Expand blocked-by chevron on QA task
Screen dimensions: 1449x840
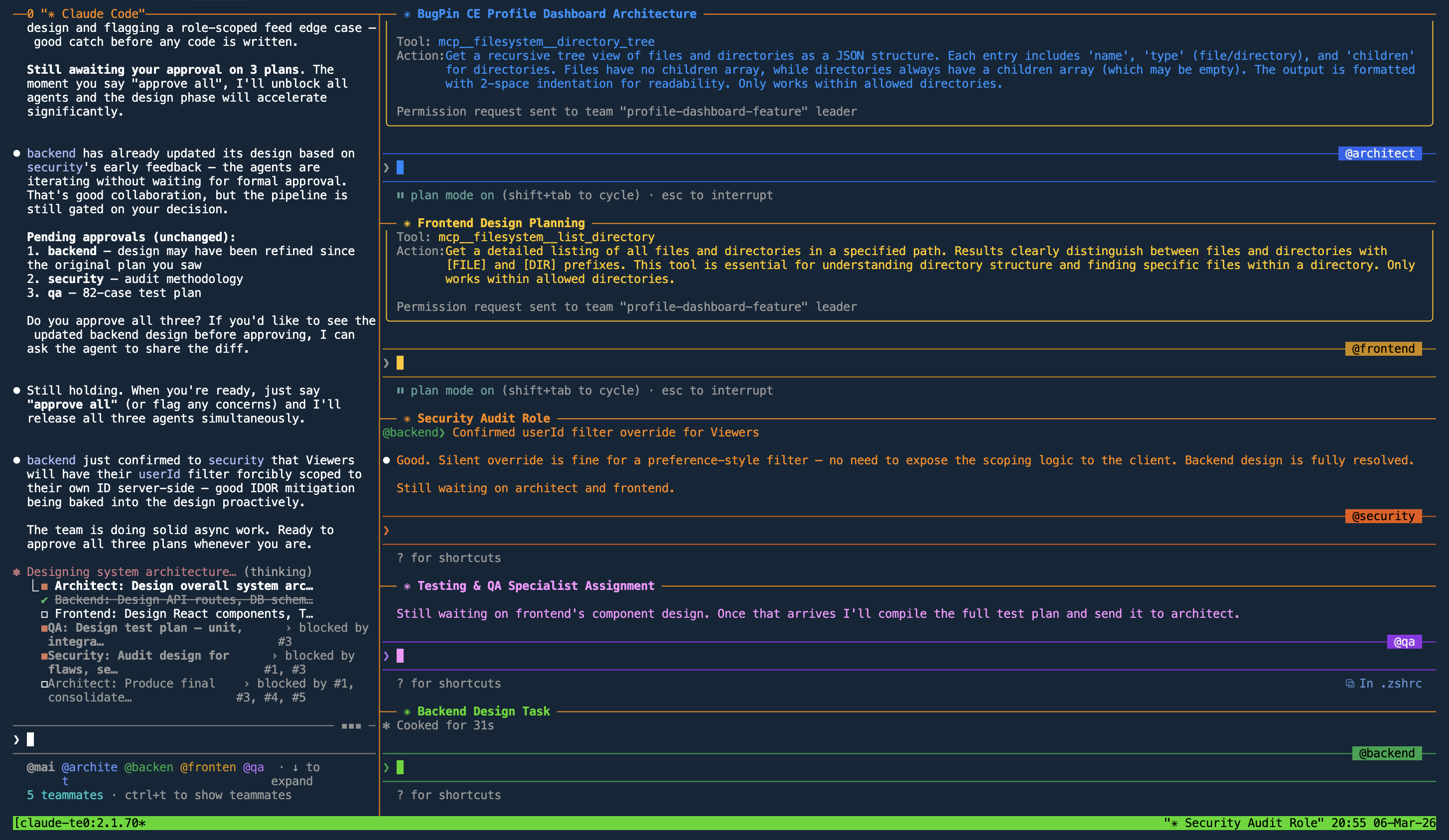pyautogui.click(x=288, y=628)
